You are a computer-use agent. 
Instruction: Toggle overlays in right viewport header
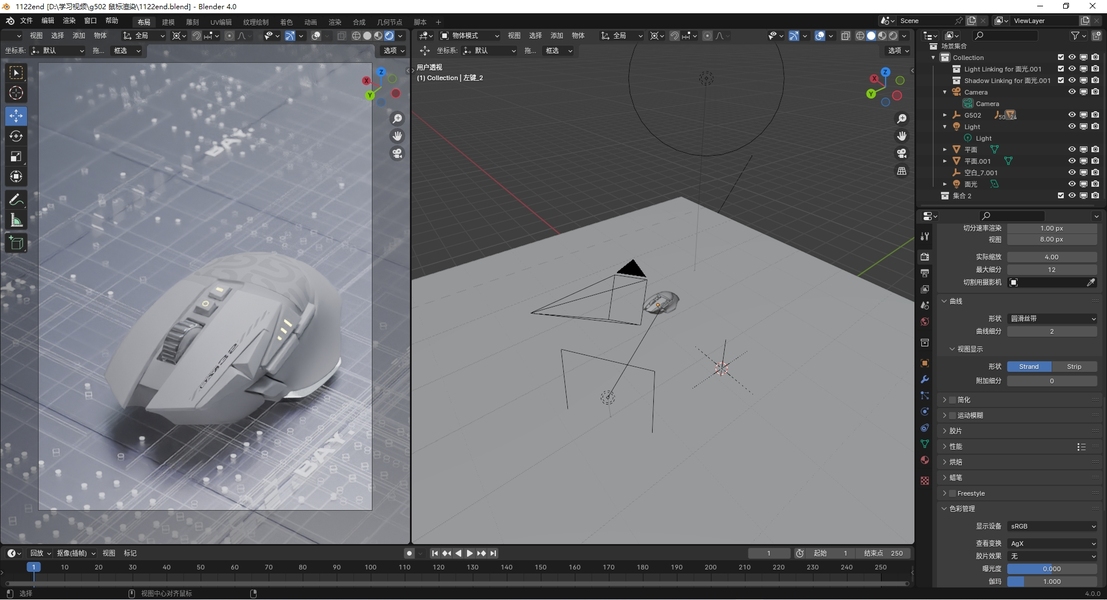(x=820, y=35)
